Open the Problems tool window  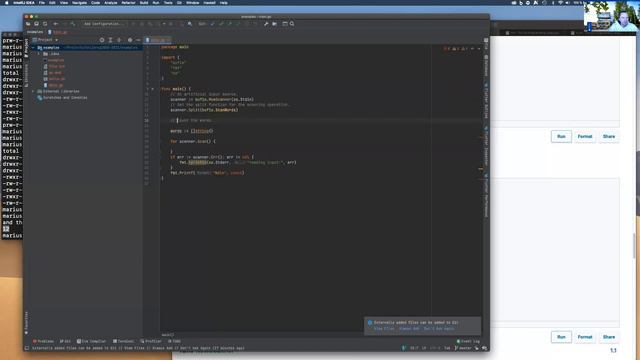pyautogui.click(x=43, y=341)
